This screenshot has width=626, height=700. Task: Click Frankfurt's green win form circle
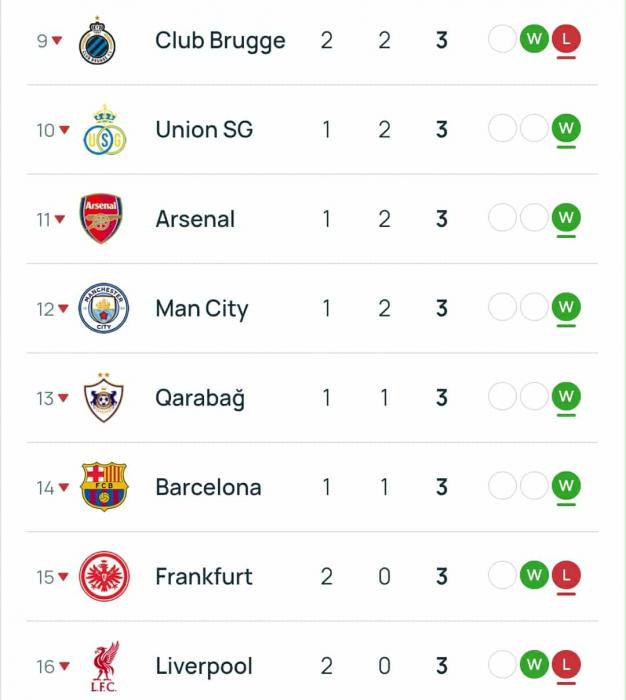(x=534, y=576)
